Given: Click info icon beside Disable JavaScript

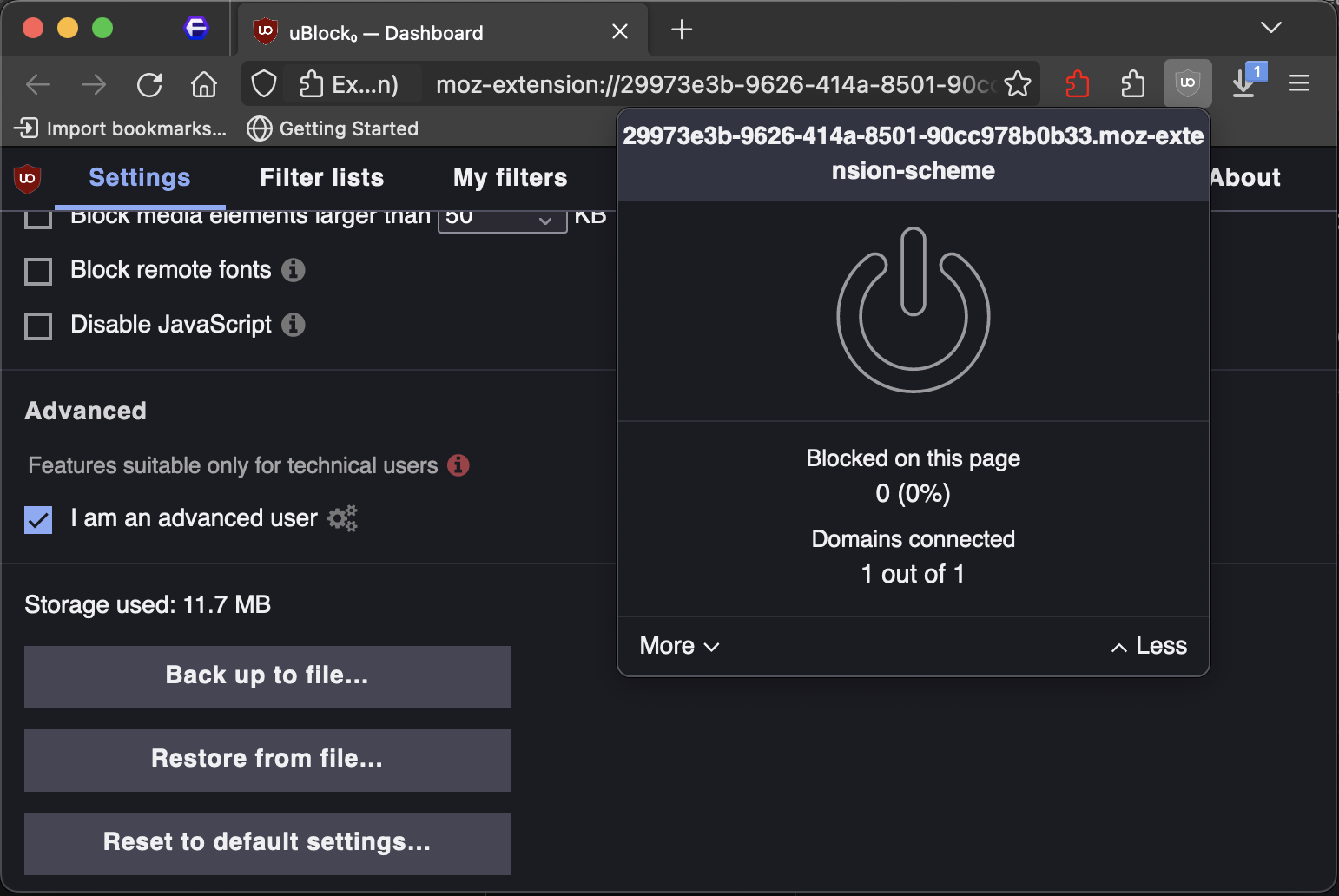Looking at the screenshot, I should click(x=294, y=325).
